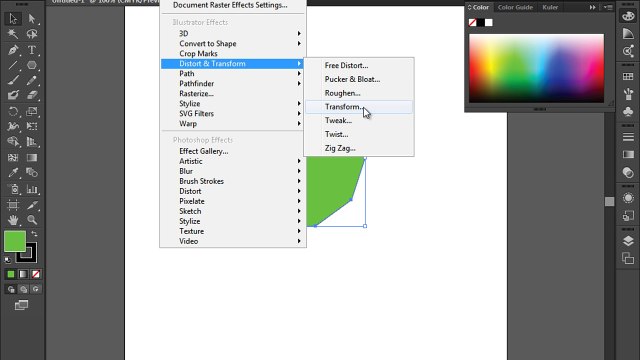The image size is (640, 360).
Task: Select the Selection tool arrow
Action: (13, 19)
